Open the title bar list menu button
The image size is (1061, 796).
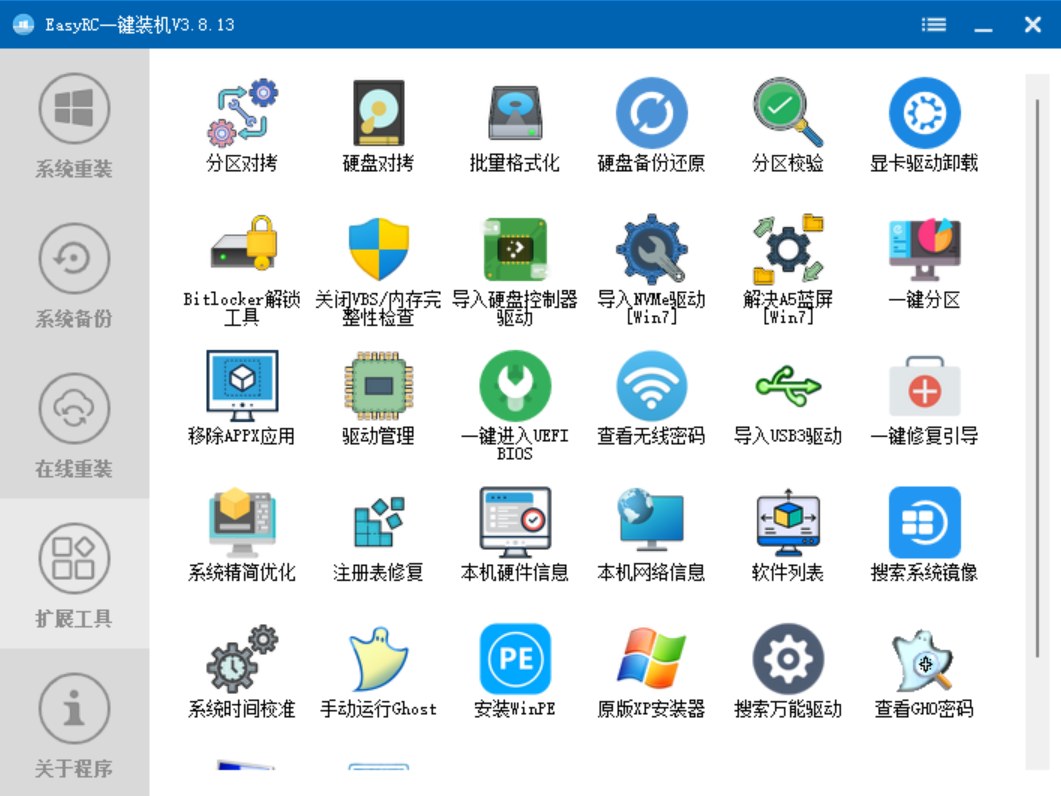tap(934, 25)
